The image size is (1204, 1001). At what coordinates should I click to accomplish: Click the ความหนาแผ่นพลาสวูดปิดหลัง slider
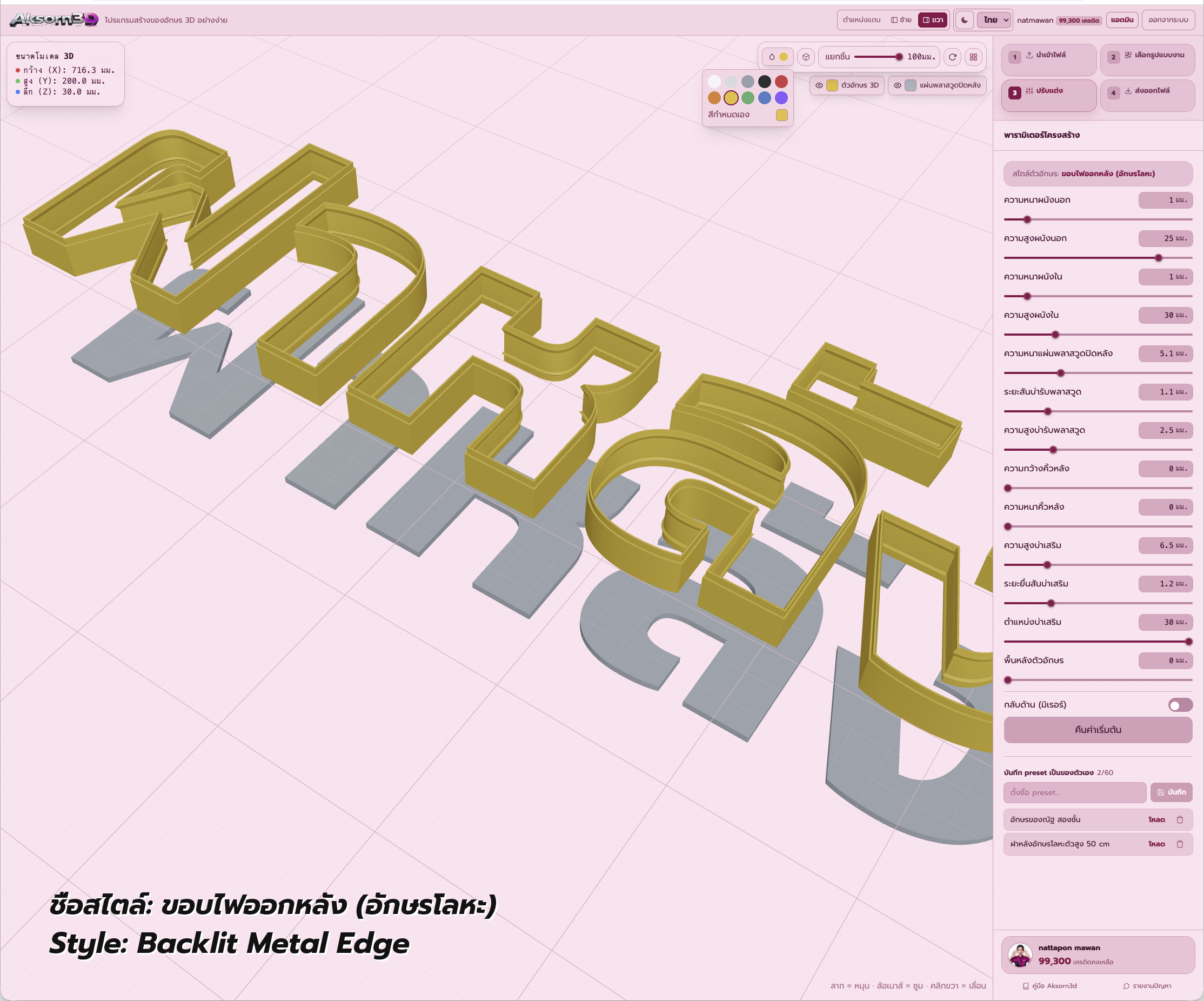pos(1098,373)
